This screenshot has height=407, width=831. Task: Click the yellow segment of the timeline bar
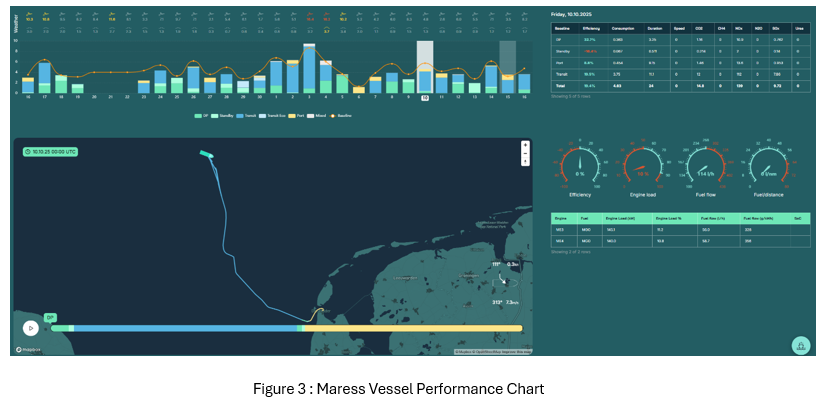pyautogui.click(x=418, y=328)
